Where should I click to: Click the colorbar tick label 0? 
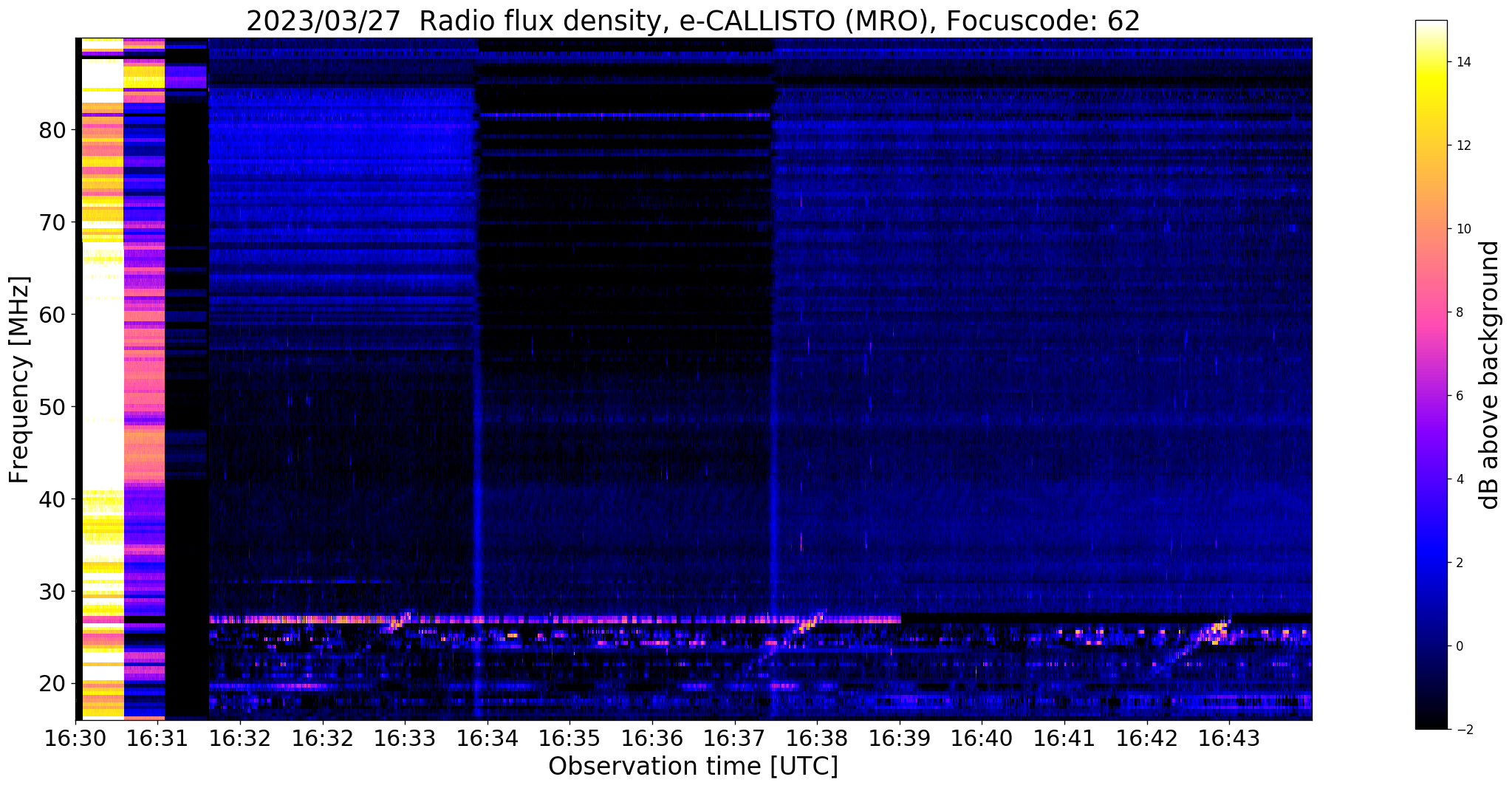pyautogui.click(x=1458, y=646)
